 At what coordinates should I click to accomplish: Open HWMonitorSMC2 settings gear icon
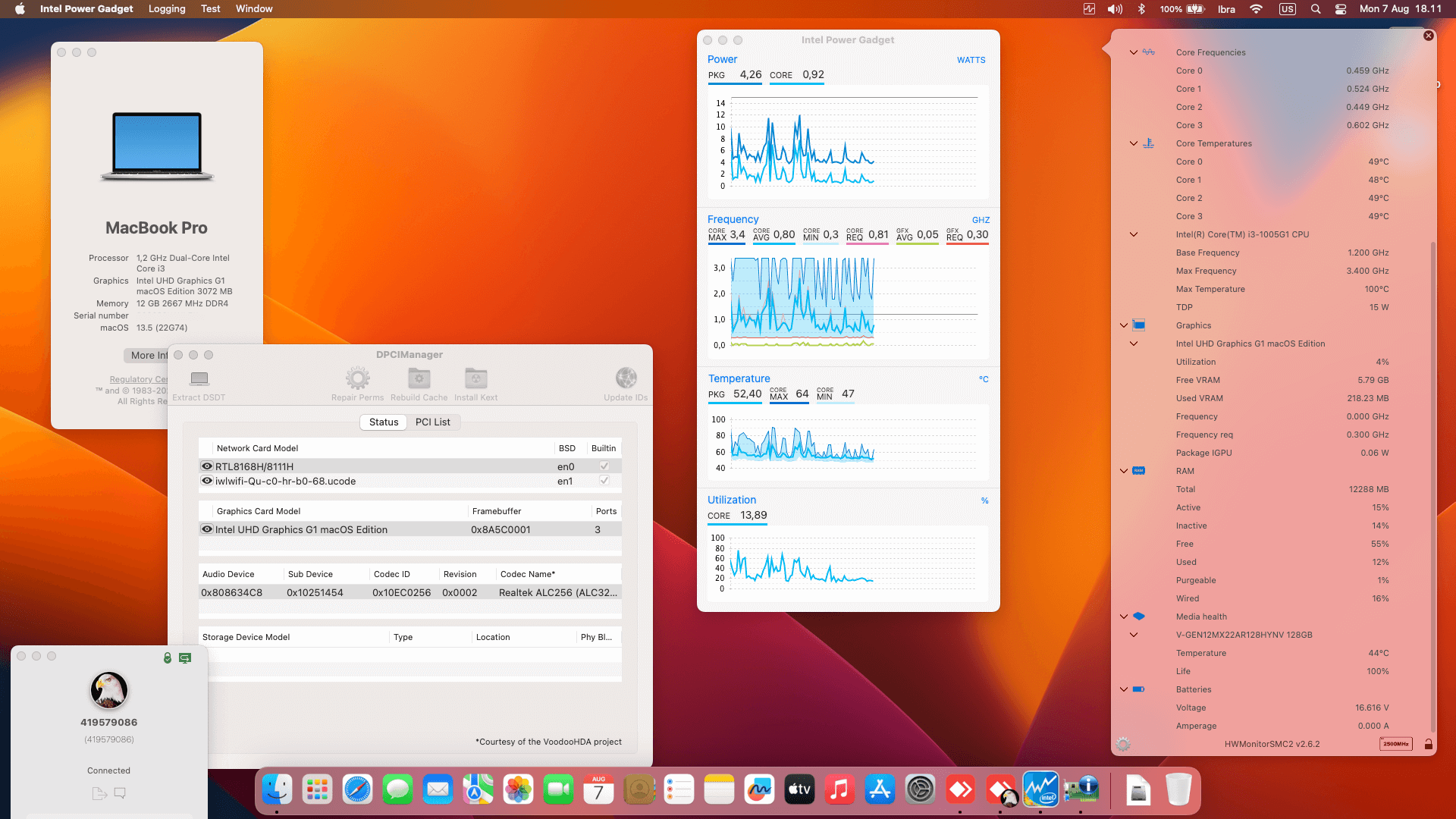1123,744
